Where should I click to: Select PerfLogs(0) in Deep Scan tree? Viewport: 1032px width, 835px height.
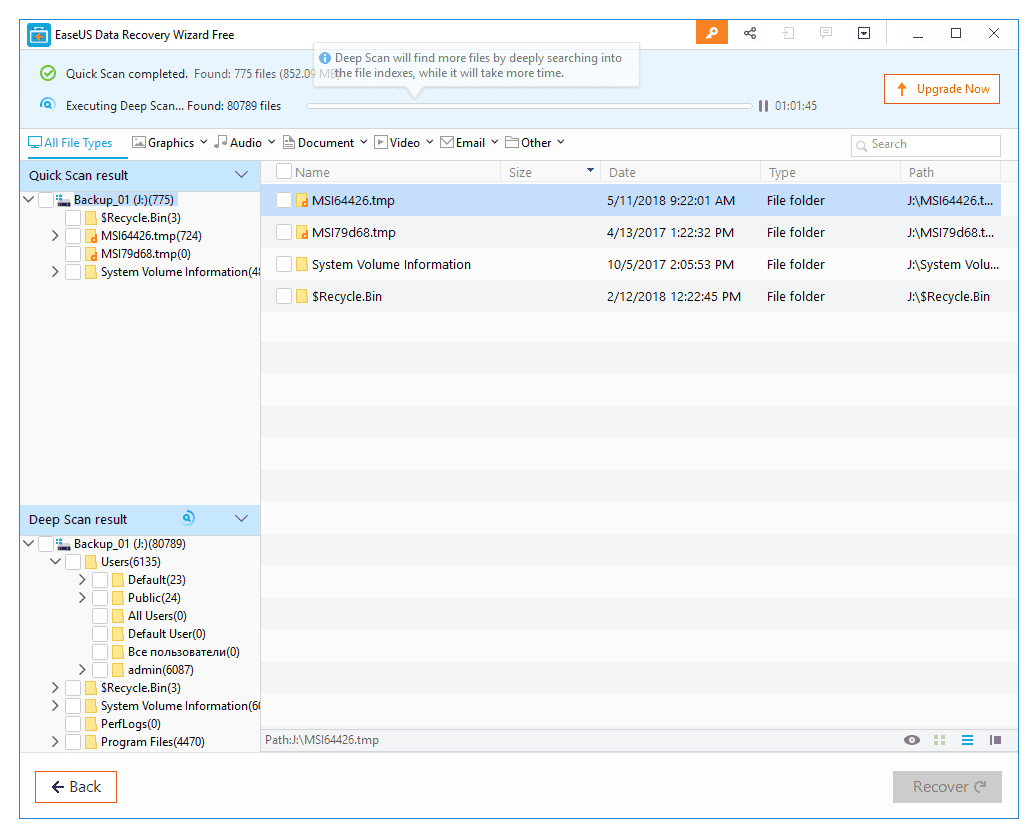130,724
